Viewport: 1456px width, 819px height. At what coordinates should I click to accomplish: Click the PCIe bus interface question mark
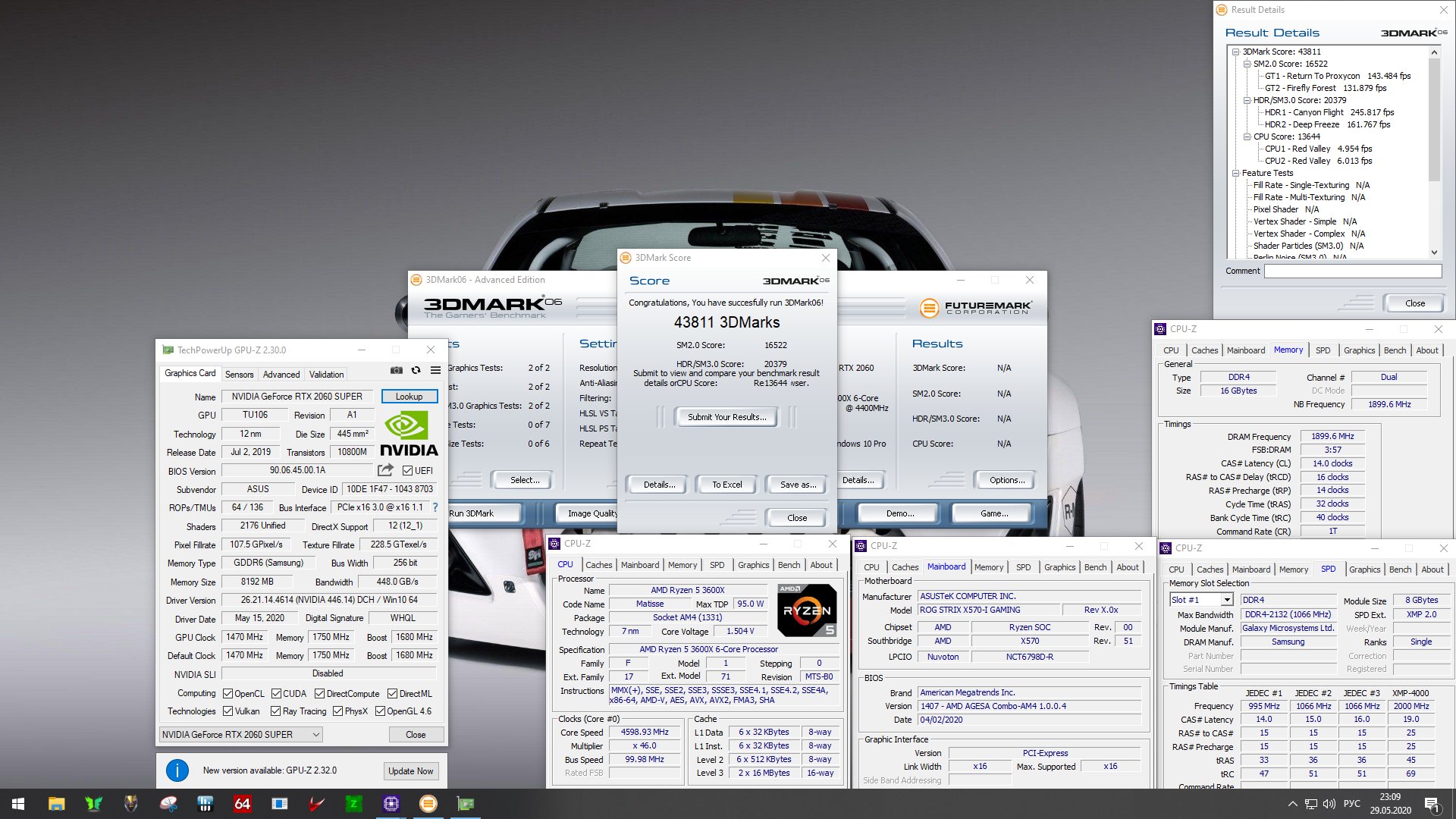(x=435, y=507)
